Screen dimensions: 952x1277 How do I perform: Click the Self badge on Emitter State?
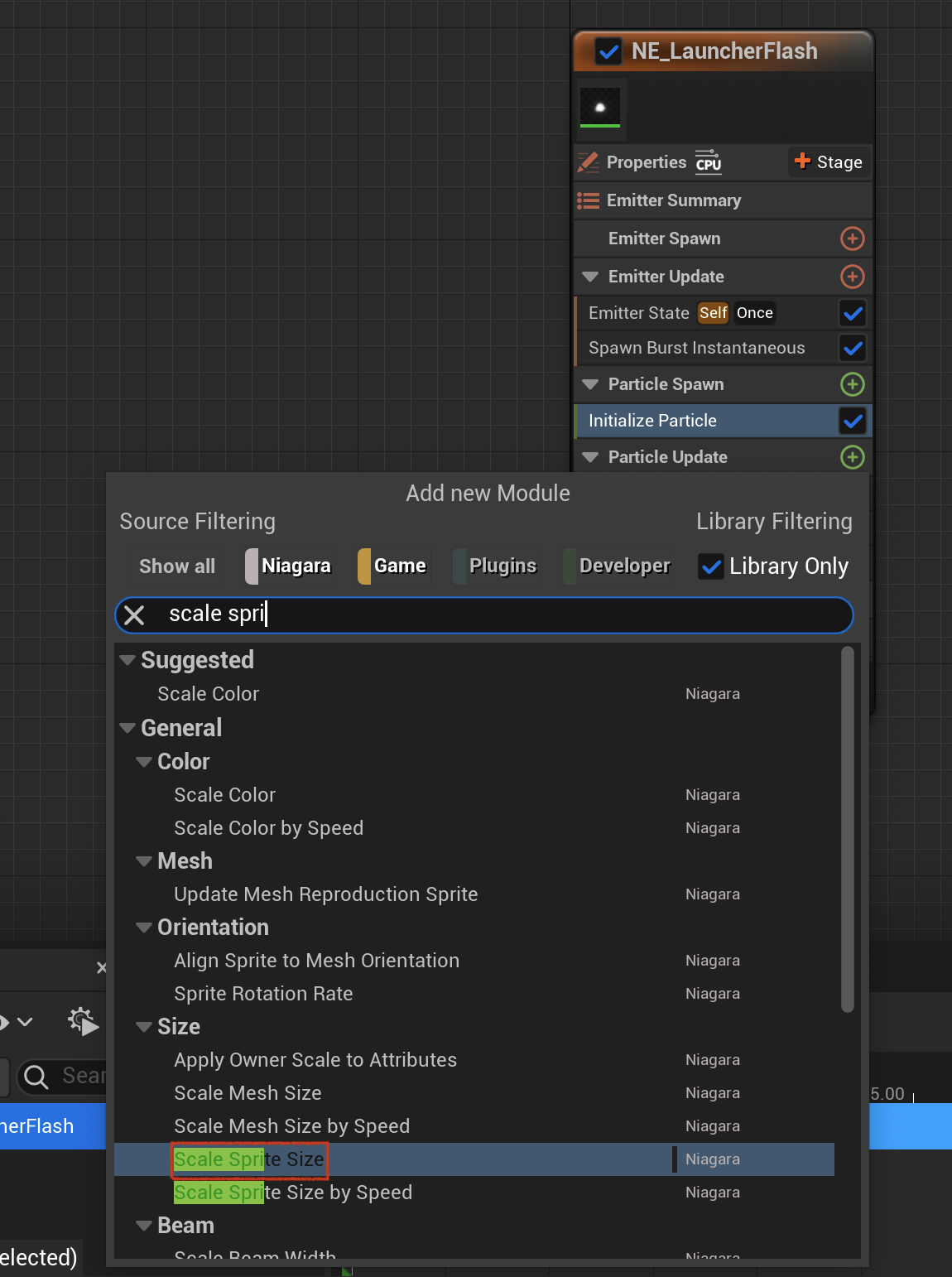[x=713, y=313]
